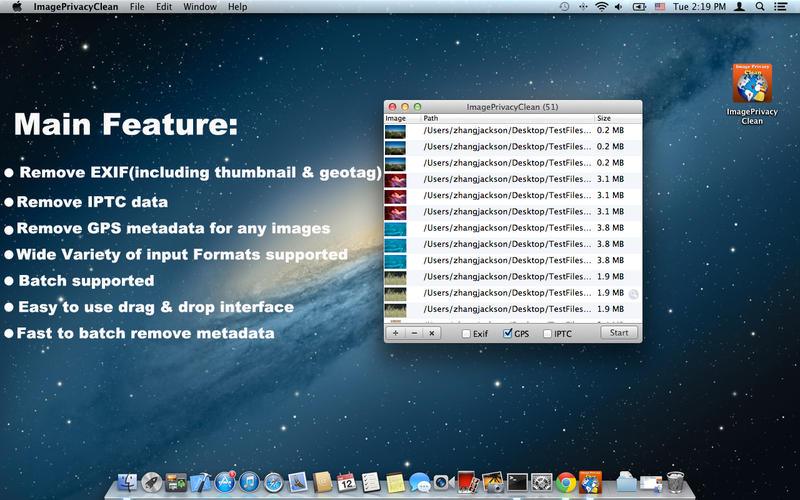Click the plus button to add images
Image resolution: width=800 pixels, height=500 pixels.
(x=396, y=333)
